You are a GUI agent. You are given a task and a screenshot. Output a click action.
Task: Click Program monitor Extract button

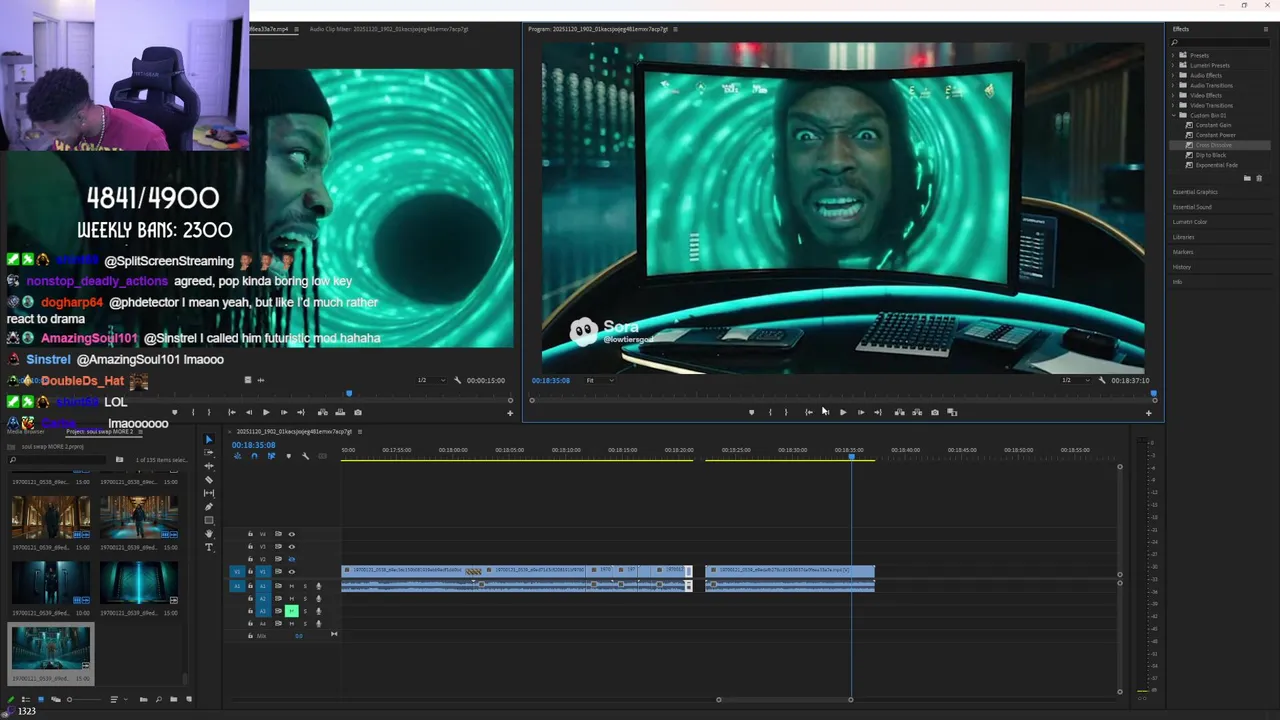click(x=917, y=412)
